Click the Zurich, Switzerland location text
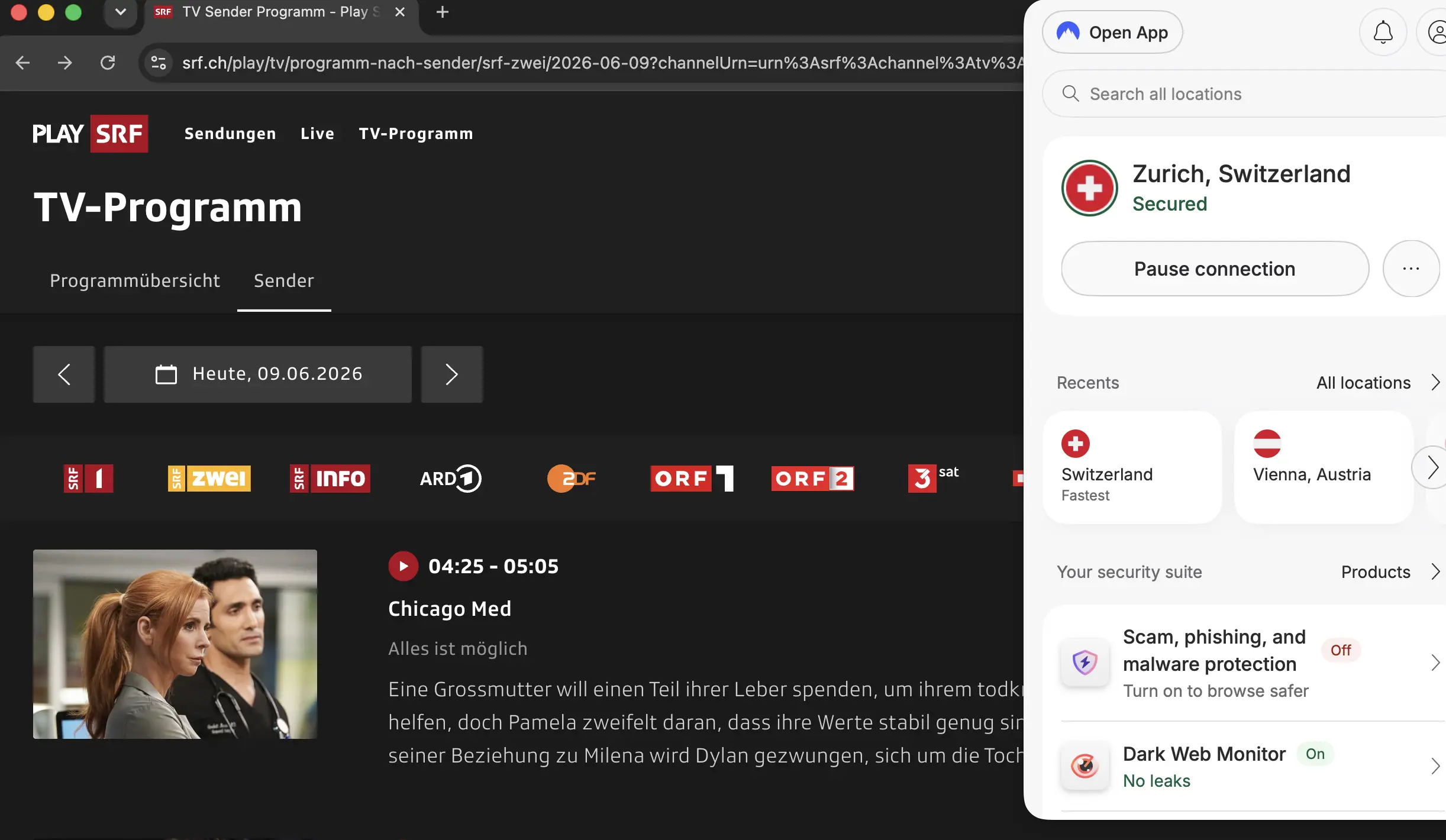Image resolution: width=1446 pixels, height=840 pixels. tap(1241, 174)
